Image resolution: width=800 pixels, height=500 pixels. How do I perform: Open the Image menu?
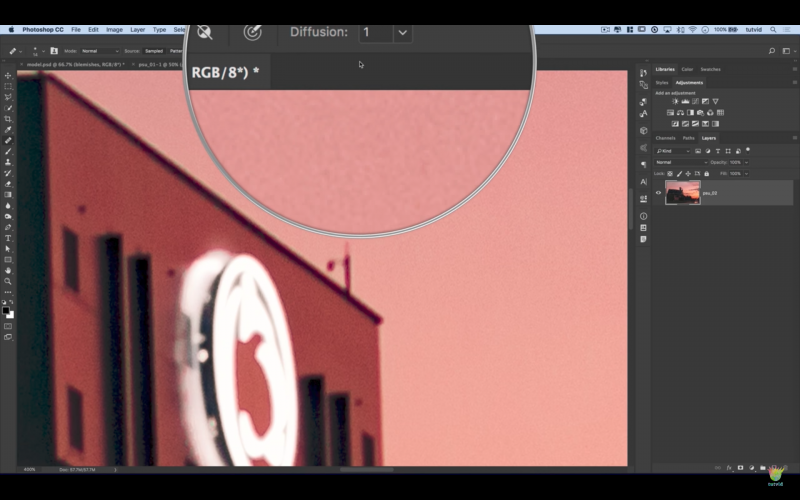tap(114, 30)
